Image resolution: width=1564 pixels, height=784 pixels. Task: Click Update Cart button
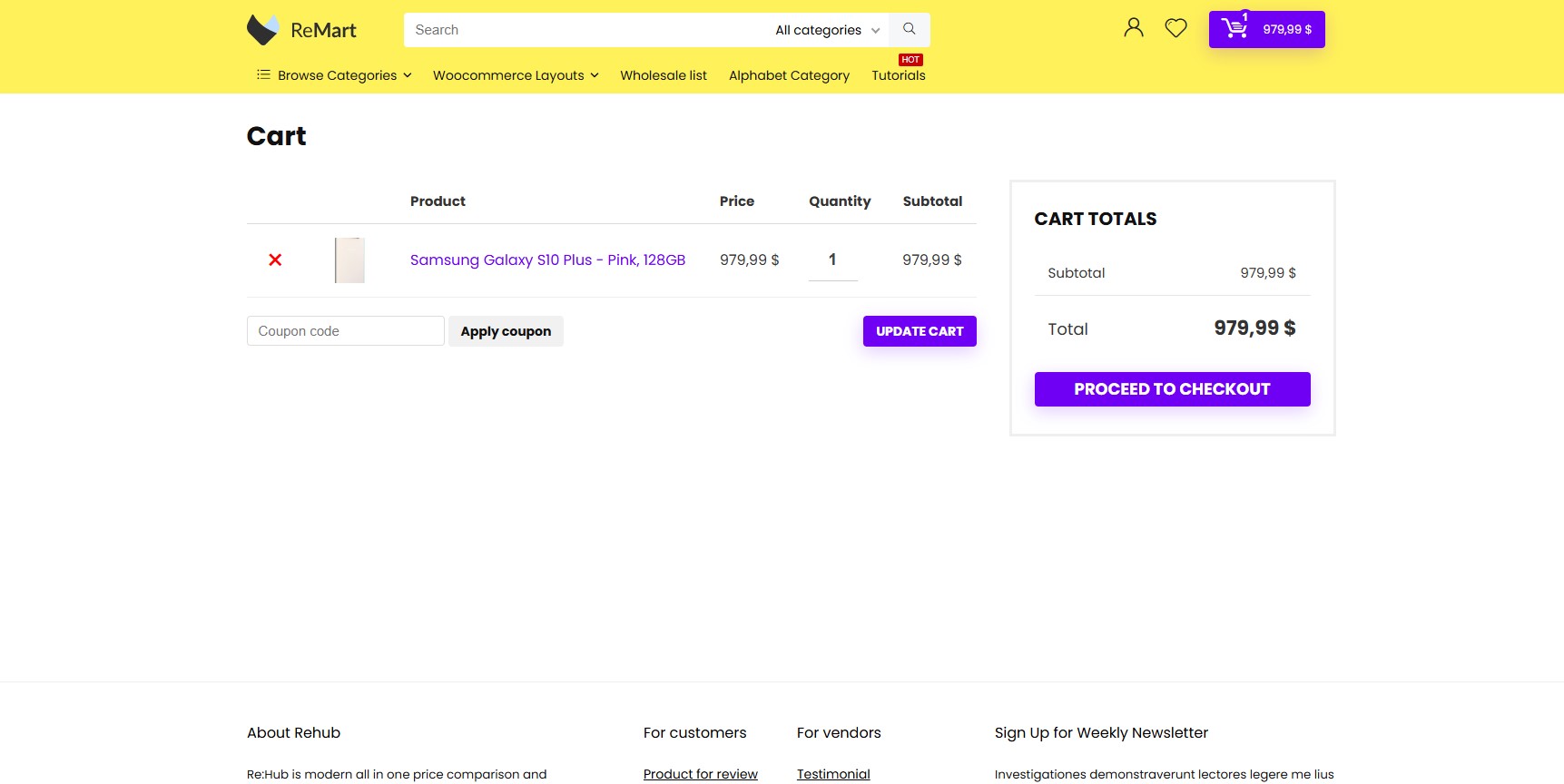920,331
